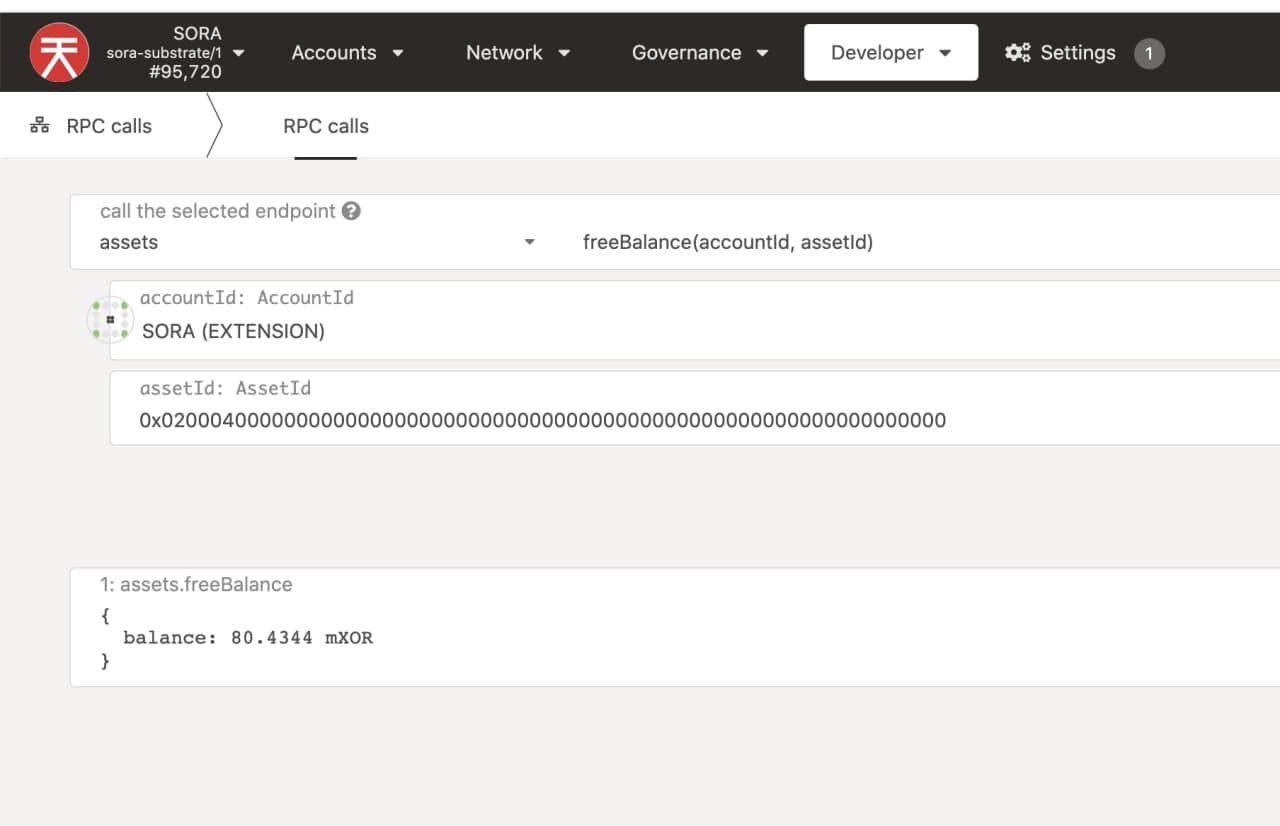Open the sora-substrate network selector arrow
Viewport: 1280px width, 826px height.
pyautogui.click(x=239, y=52)
